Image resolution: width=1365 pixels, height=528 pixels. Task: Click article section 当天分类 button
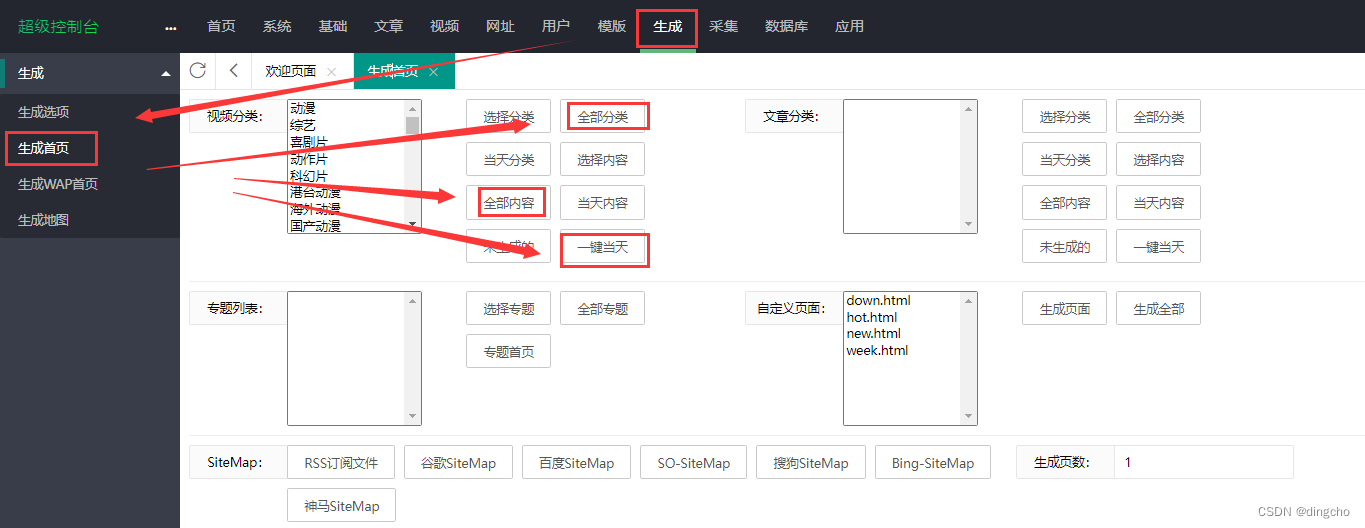coord(1064,159)
